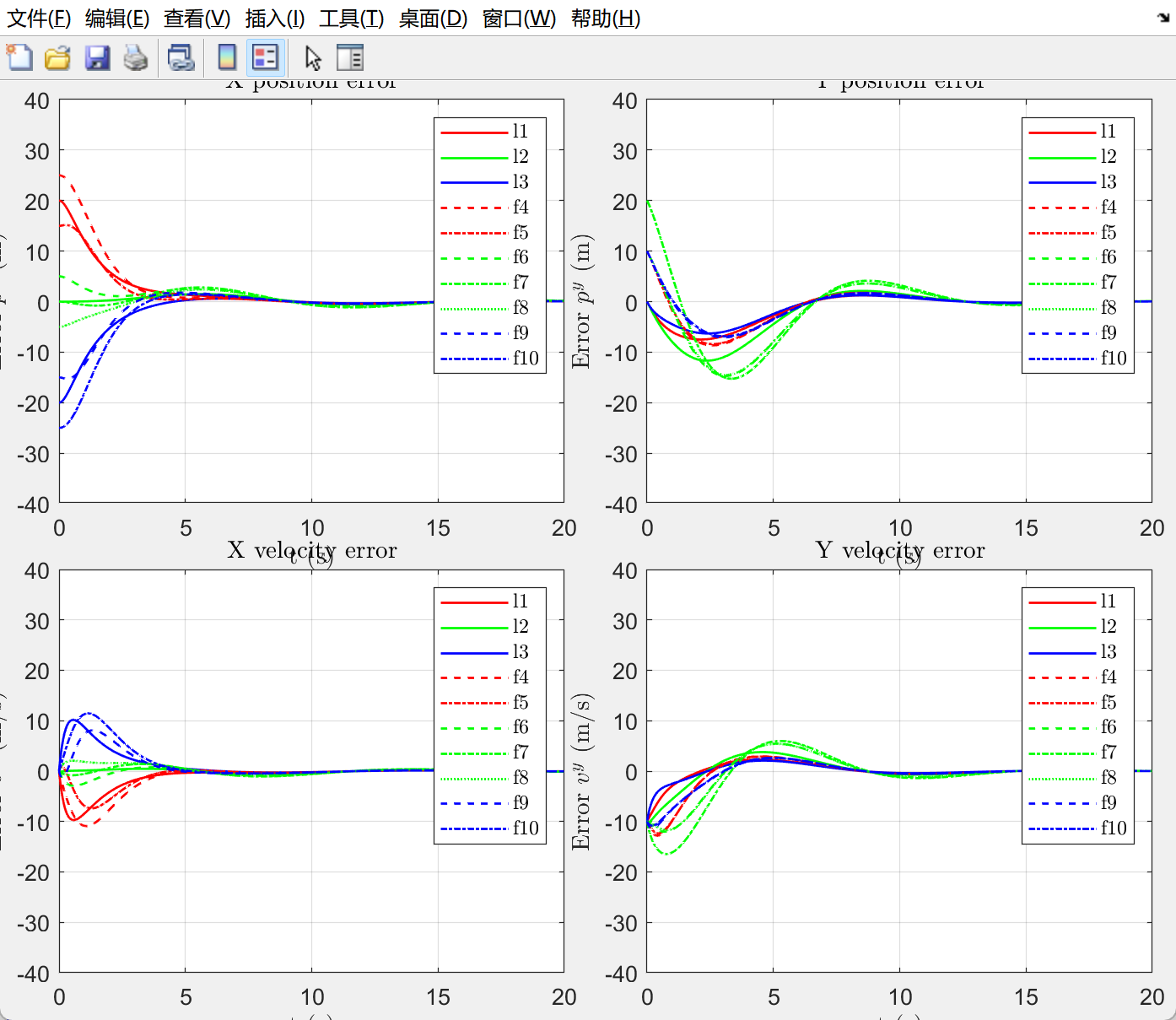Click the New Figure toolbar icon
The image size is (1176, 1020).
(x=19, y=57)
